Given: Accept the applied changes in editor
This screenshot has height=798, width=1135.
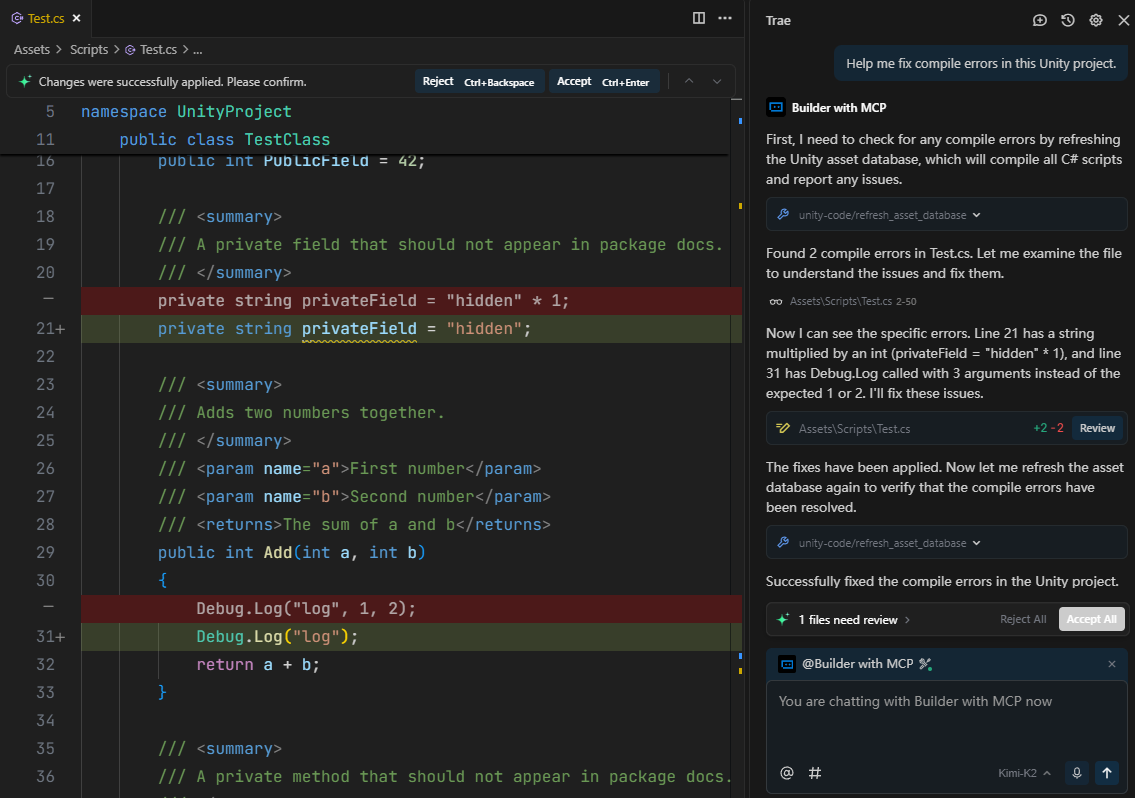Looking at the screenshot, I should tap(604, 82).
